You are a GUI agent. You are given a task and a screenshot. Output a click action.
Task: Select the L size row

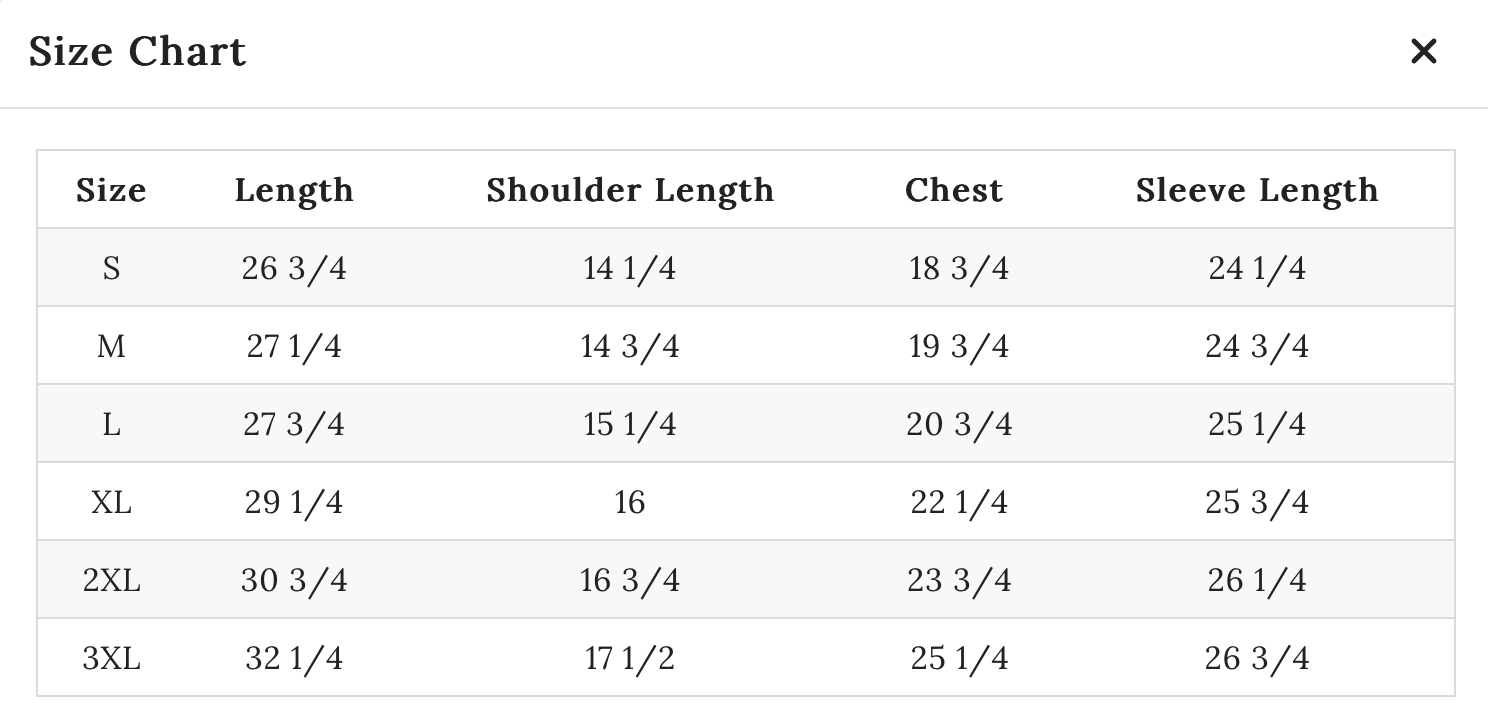point(111,424)
